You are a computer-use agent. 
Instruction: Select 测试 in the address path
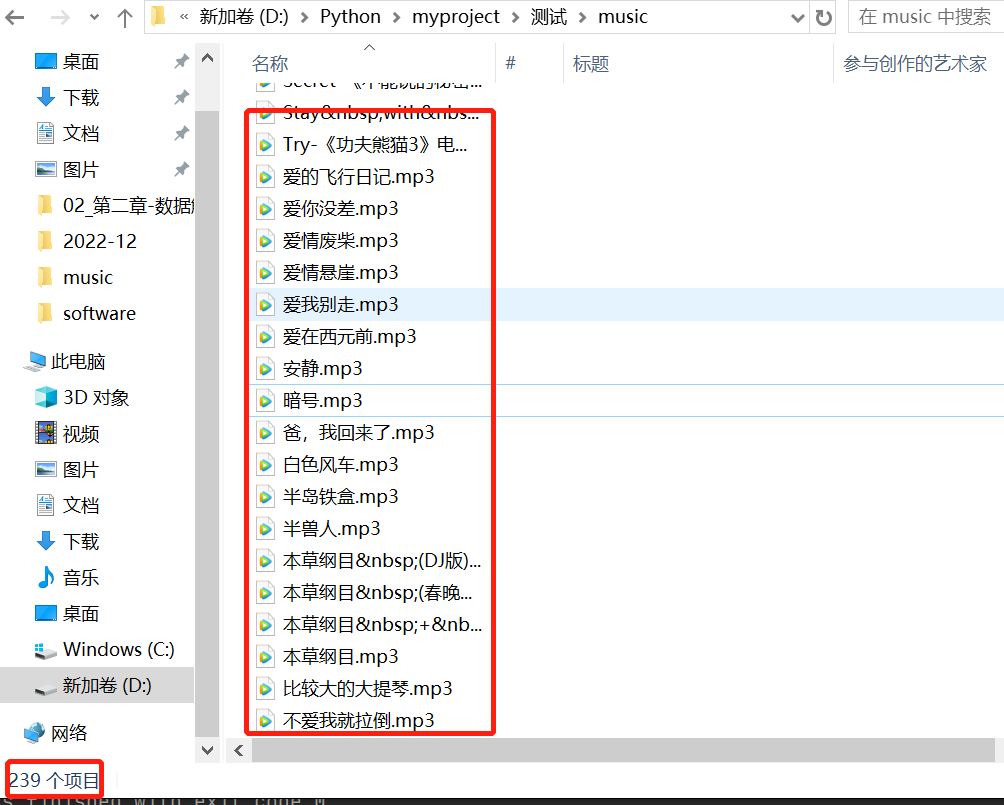[x=549, y=17]
